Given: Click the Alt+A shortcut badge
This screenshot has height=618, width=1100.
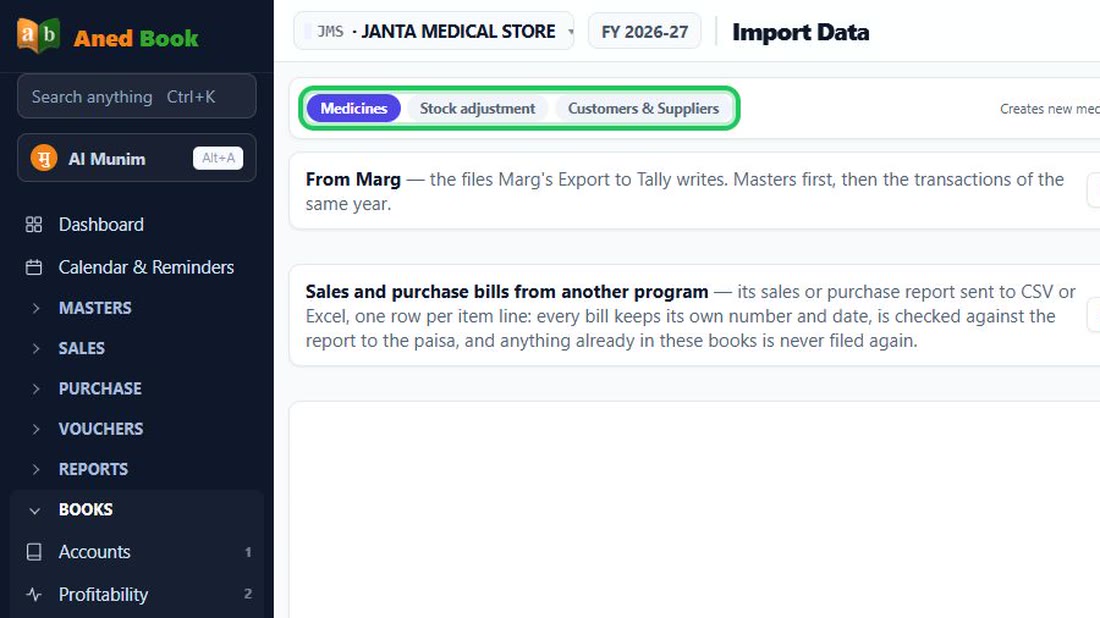Looking at the screenshot, I should (x=218, y=158).
